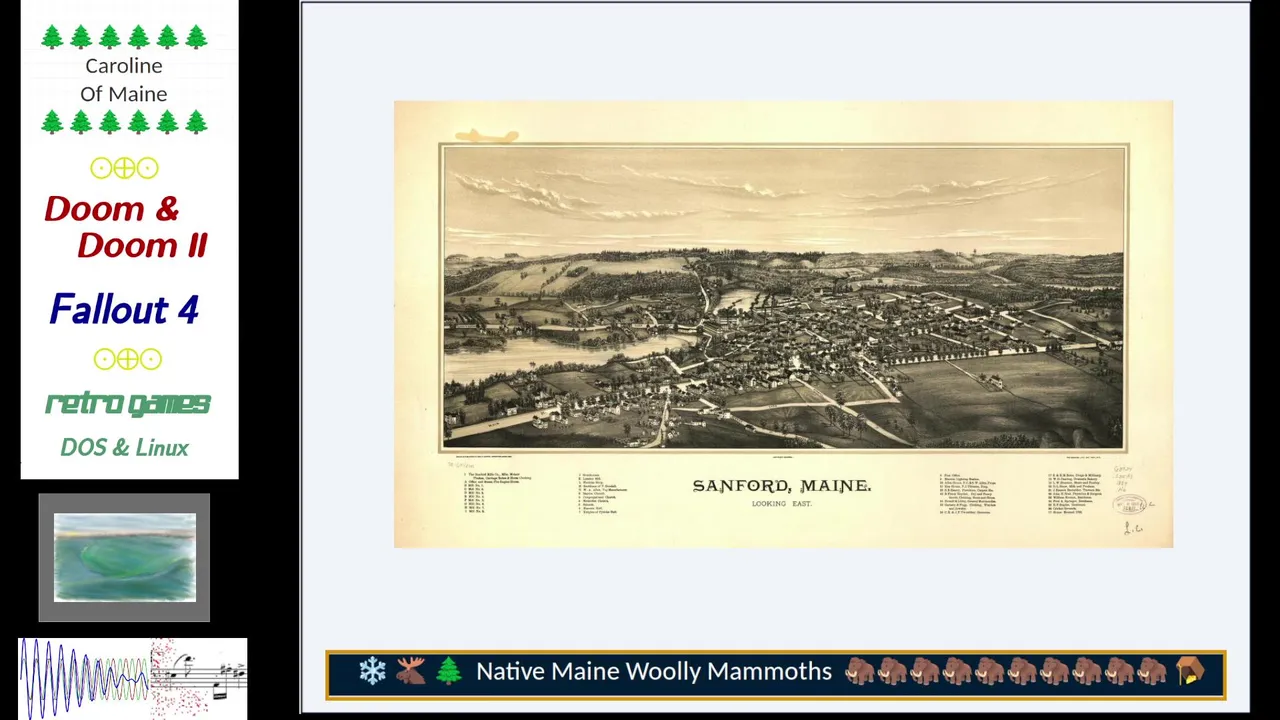The width and height of the screenshot is (1280, 720).
Task: Click the 'SANFORD, MAINE.' map title
Action: (x=782, y=486)
